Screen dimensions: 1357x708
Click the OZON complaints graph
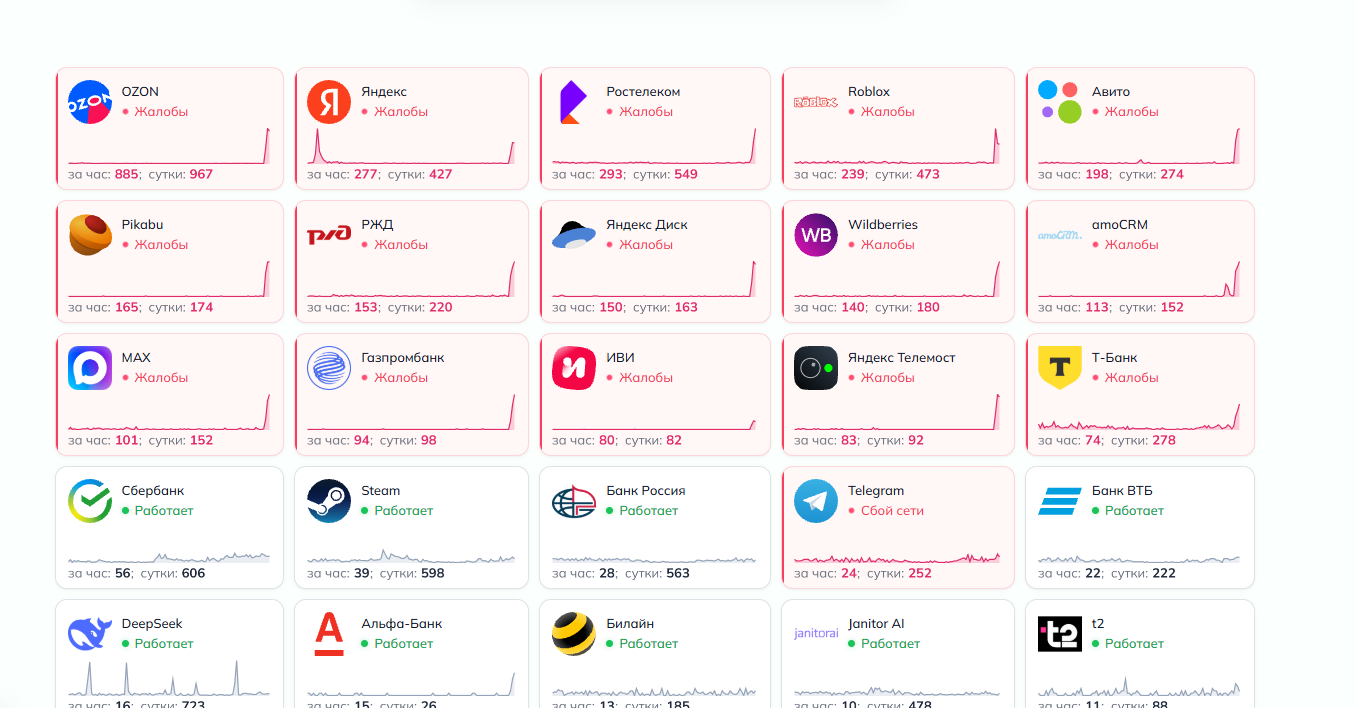click(169, 146)
